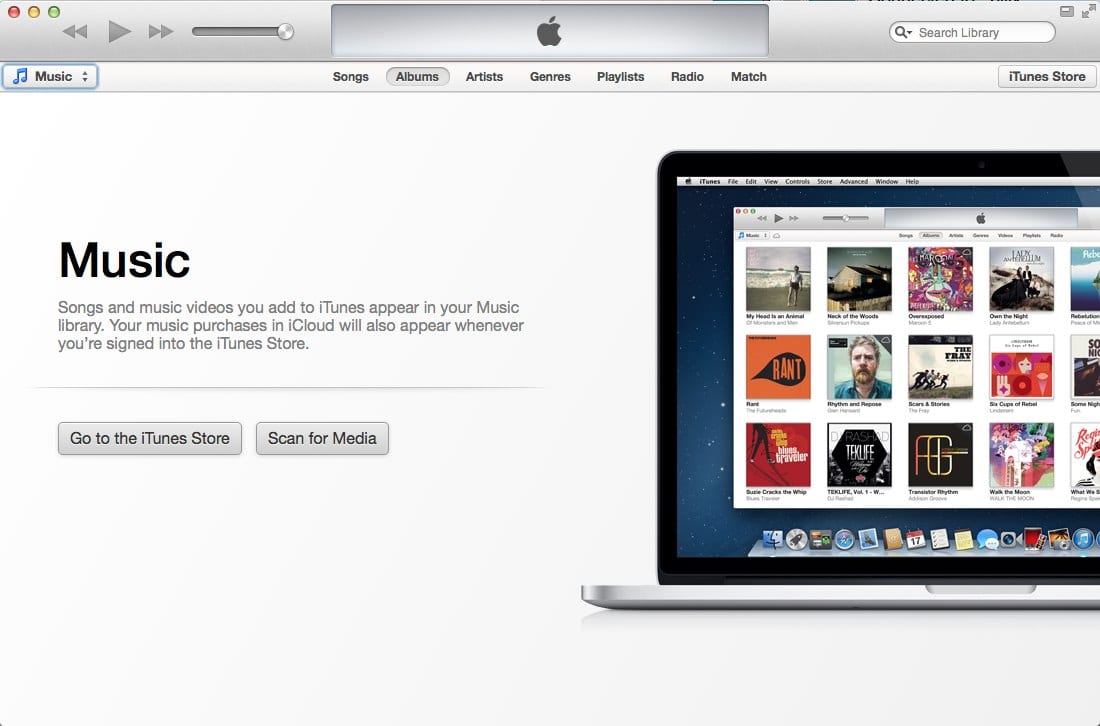Switch to the mini player
1100x726 pixels.
1066,11
